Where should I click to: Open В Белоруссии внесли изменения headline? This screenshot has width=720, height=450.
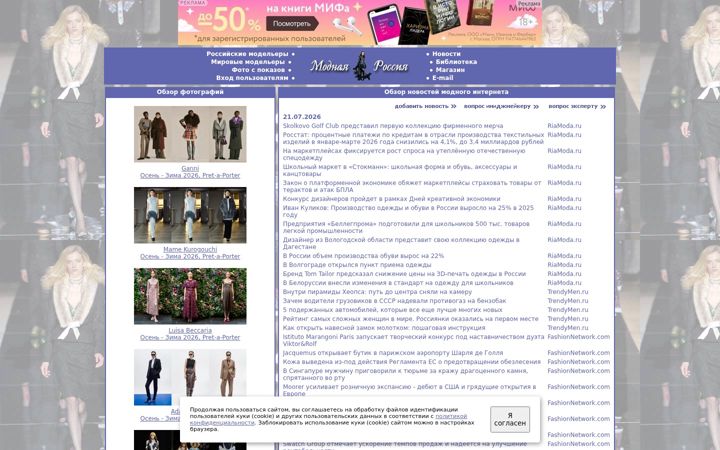(398, 283)
